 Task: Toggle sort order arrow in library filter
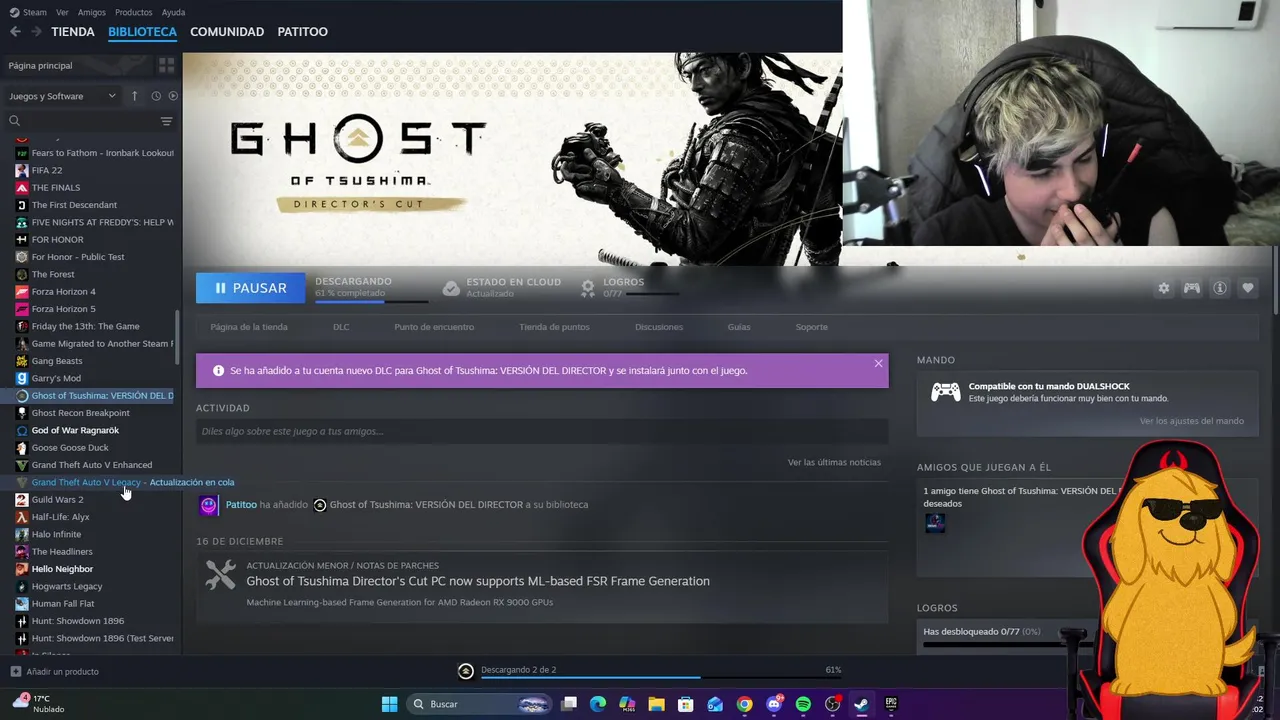(134, 96)
